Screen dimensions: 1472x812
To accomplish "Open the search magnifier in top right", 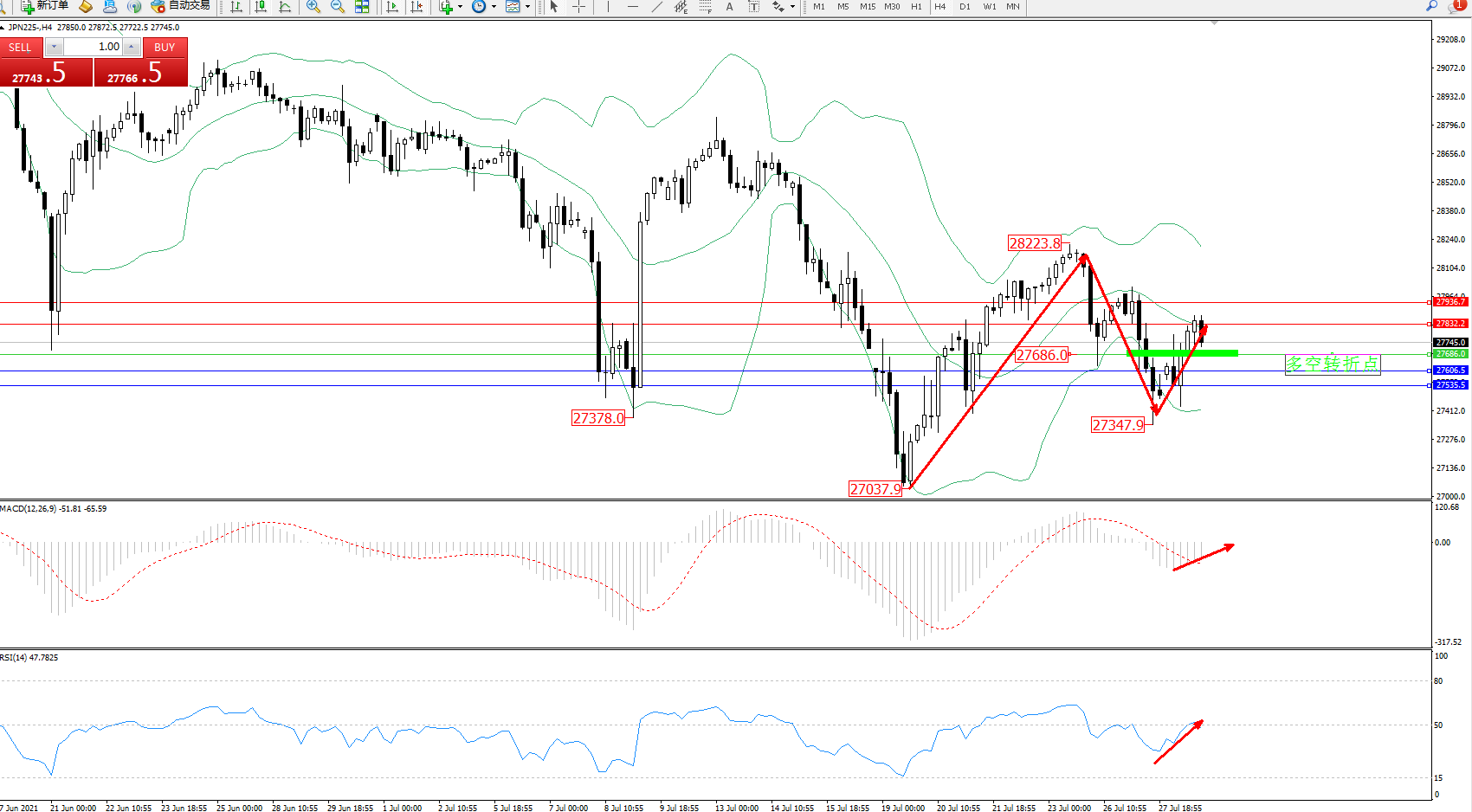I will tap(1431, 6).
